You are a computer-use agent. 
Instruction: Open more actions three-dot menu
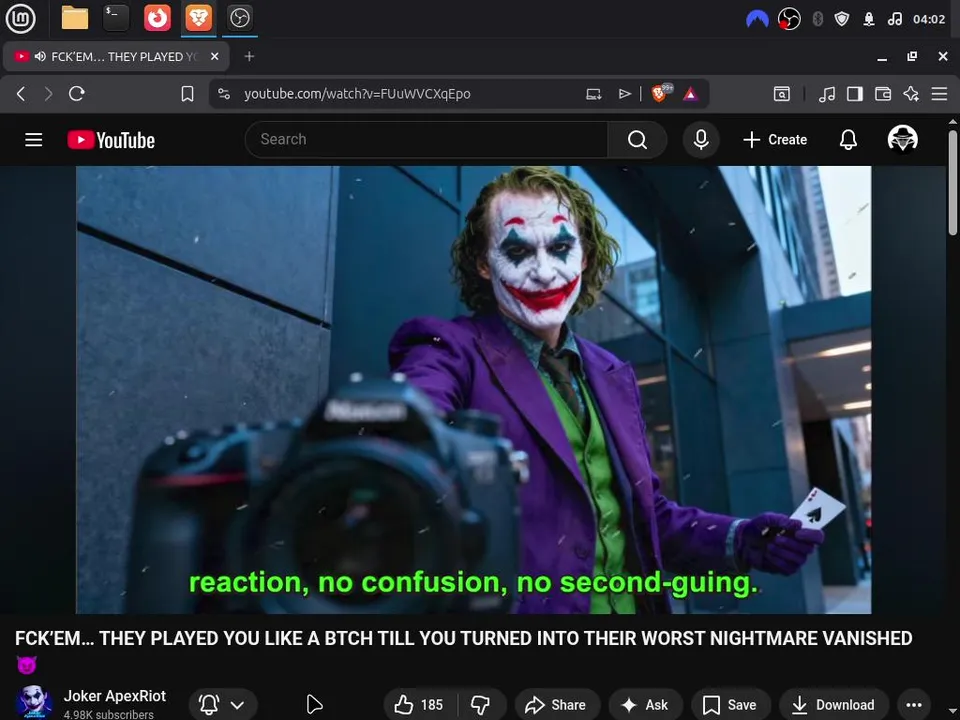[x=913, y=705]
